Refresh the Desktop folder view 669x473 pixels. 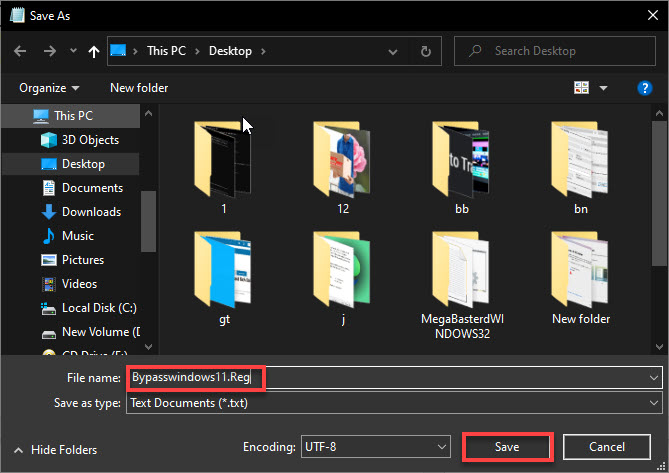pos(426,52)
